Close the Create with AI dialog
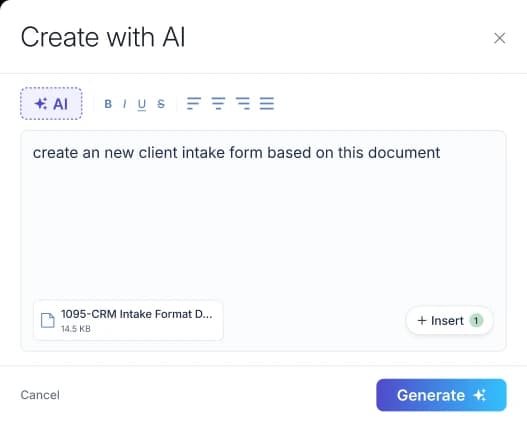Screen dimensions: 527x425 [x=500, y=38]
